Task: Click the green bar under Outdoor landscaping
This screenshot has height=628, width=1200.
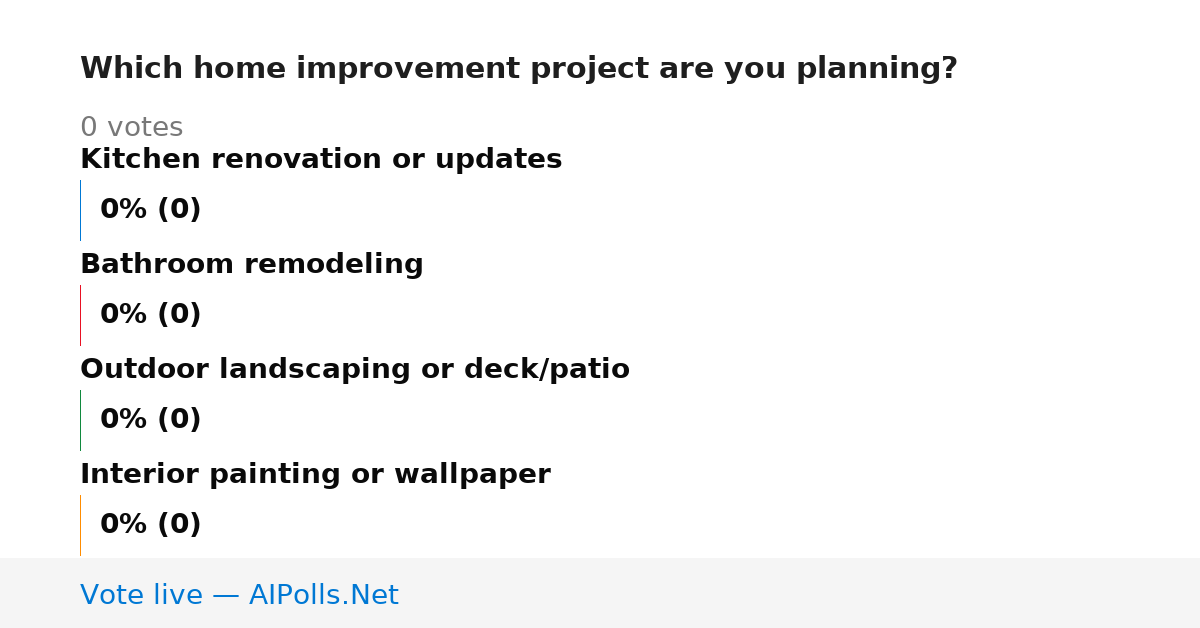Action: point(80,420)
